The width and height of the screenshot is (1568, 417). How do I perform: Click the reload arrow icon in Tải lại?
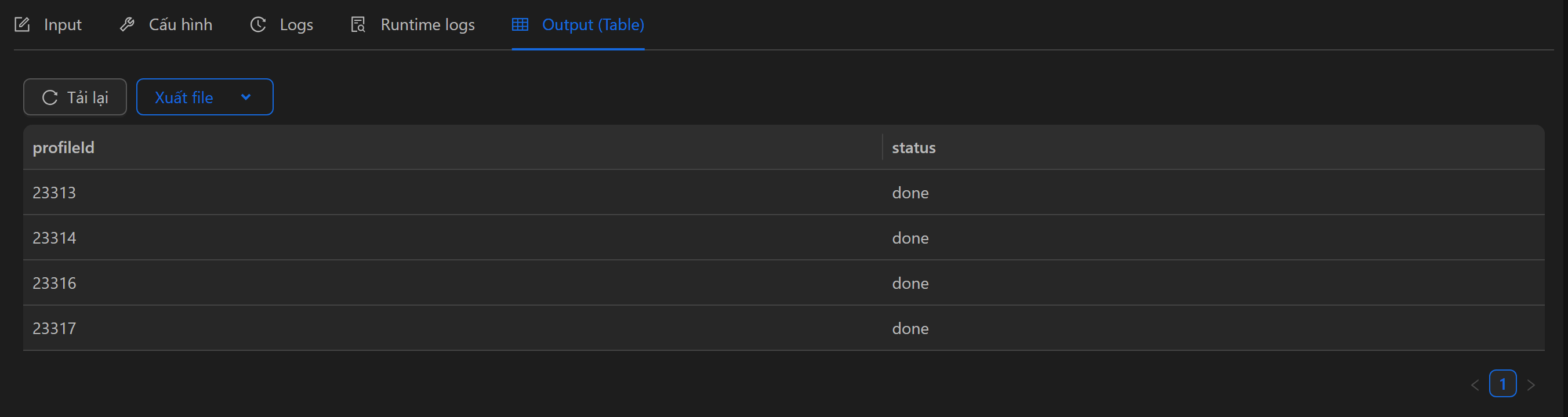[50, 97]
